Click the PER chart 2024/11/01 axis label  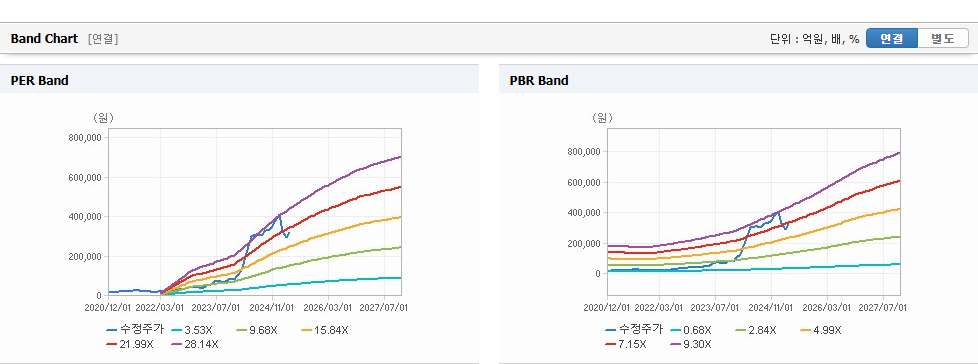point(273,307)
